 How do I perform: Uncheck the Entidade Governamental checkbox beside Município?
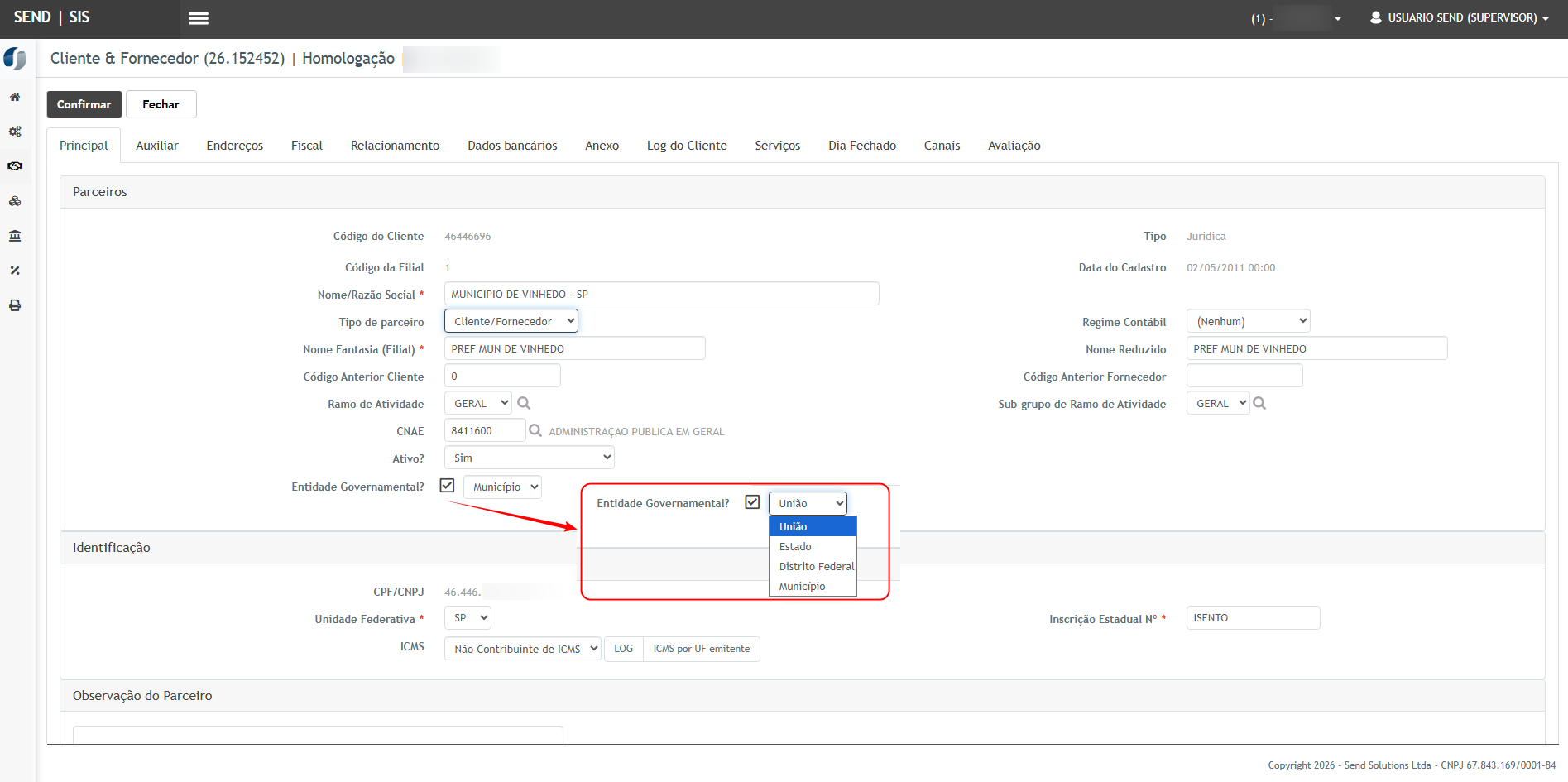click(x=447, y=486)
